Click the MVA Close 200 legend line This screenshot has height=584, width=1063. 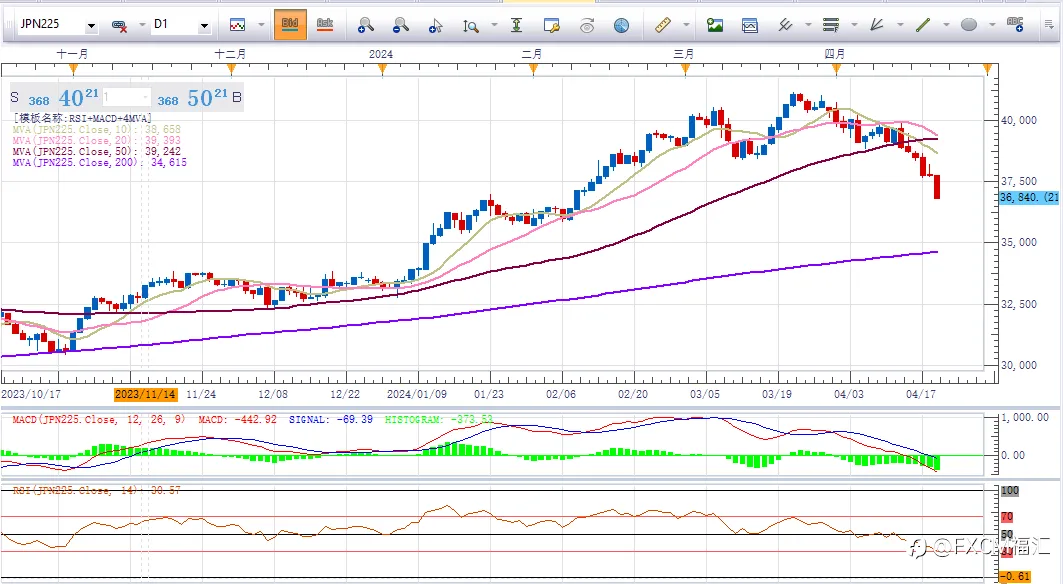pos(99,162)
